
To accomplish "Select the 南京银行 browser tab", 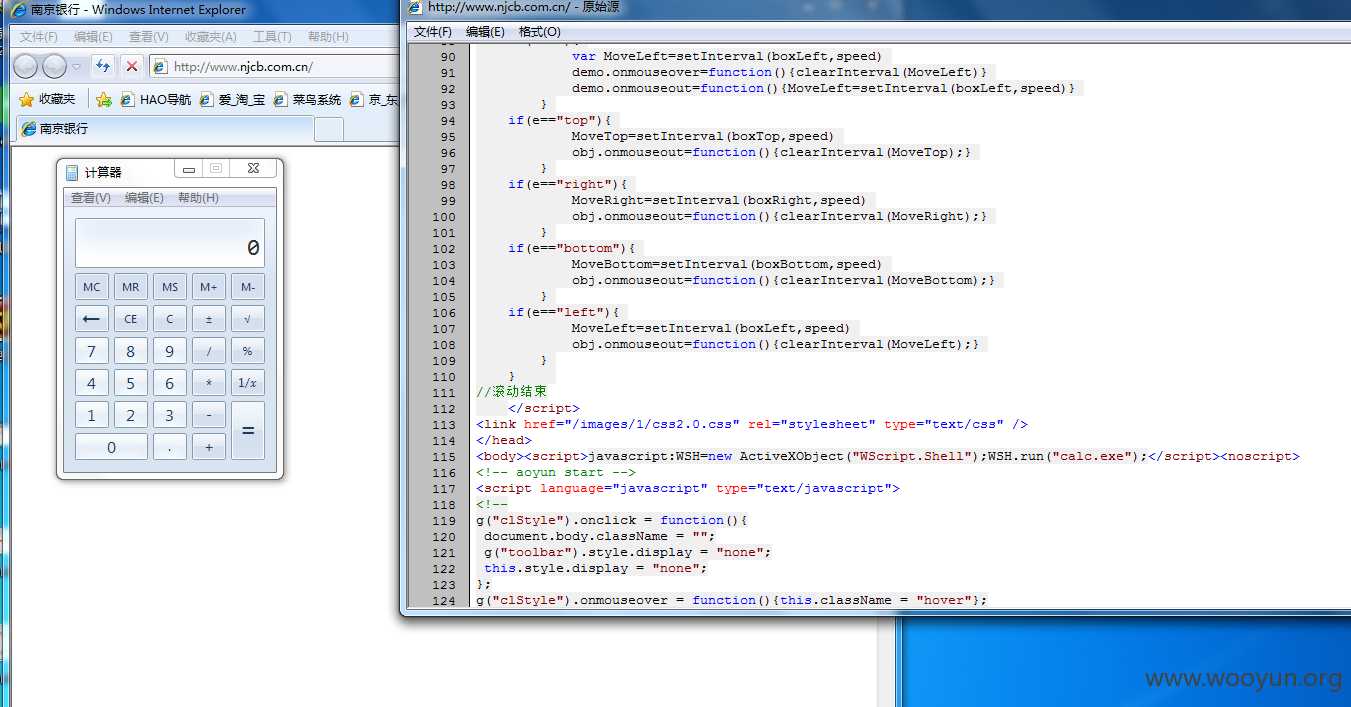I will [164, 129].
